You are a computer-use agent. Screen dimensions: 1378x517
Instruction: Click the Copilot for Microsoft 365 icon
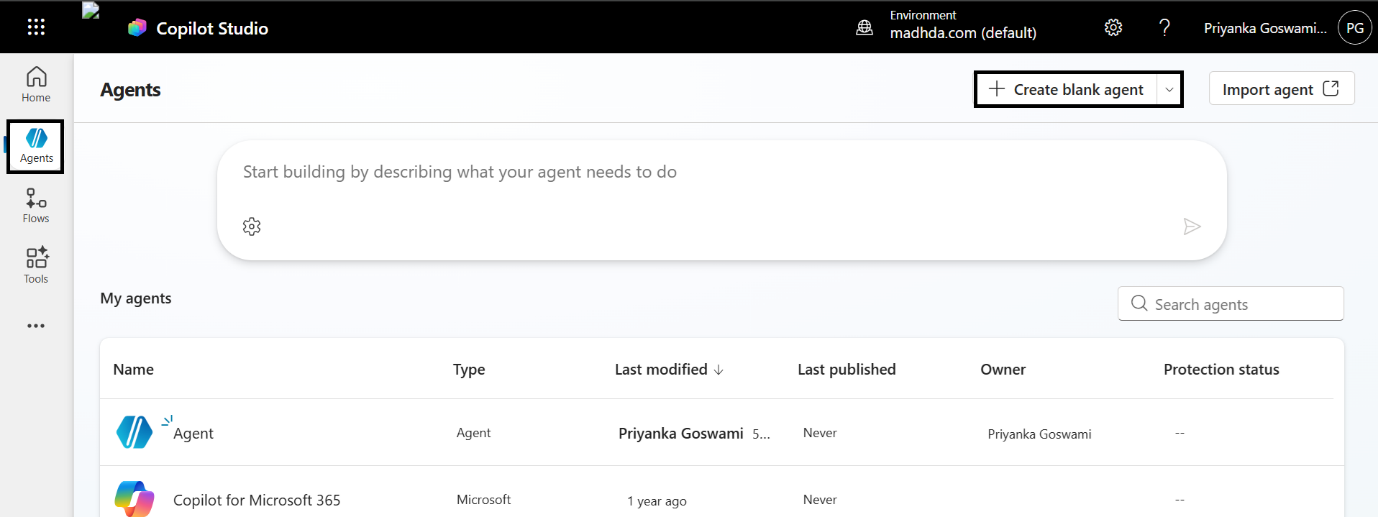pyautogui.click(x=134, y=499)
